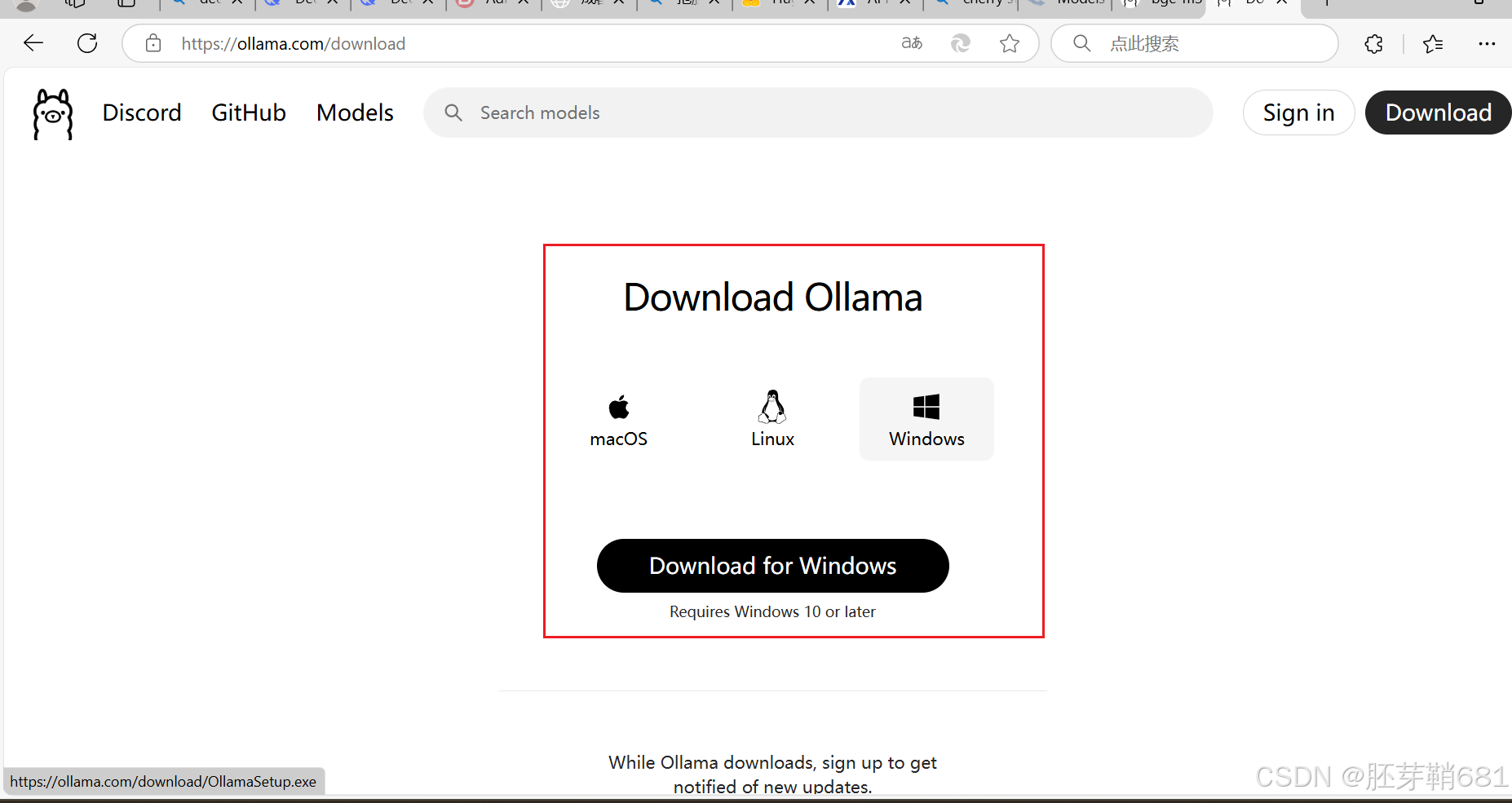Click the header Download button
Viewport: 1512px width, 803px height.
[1438, 113]
